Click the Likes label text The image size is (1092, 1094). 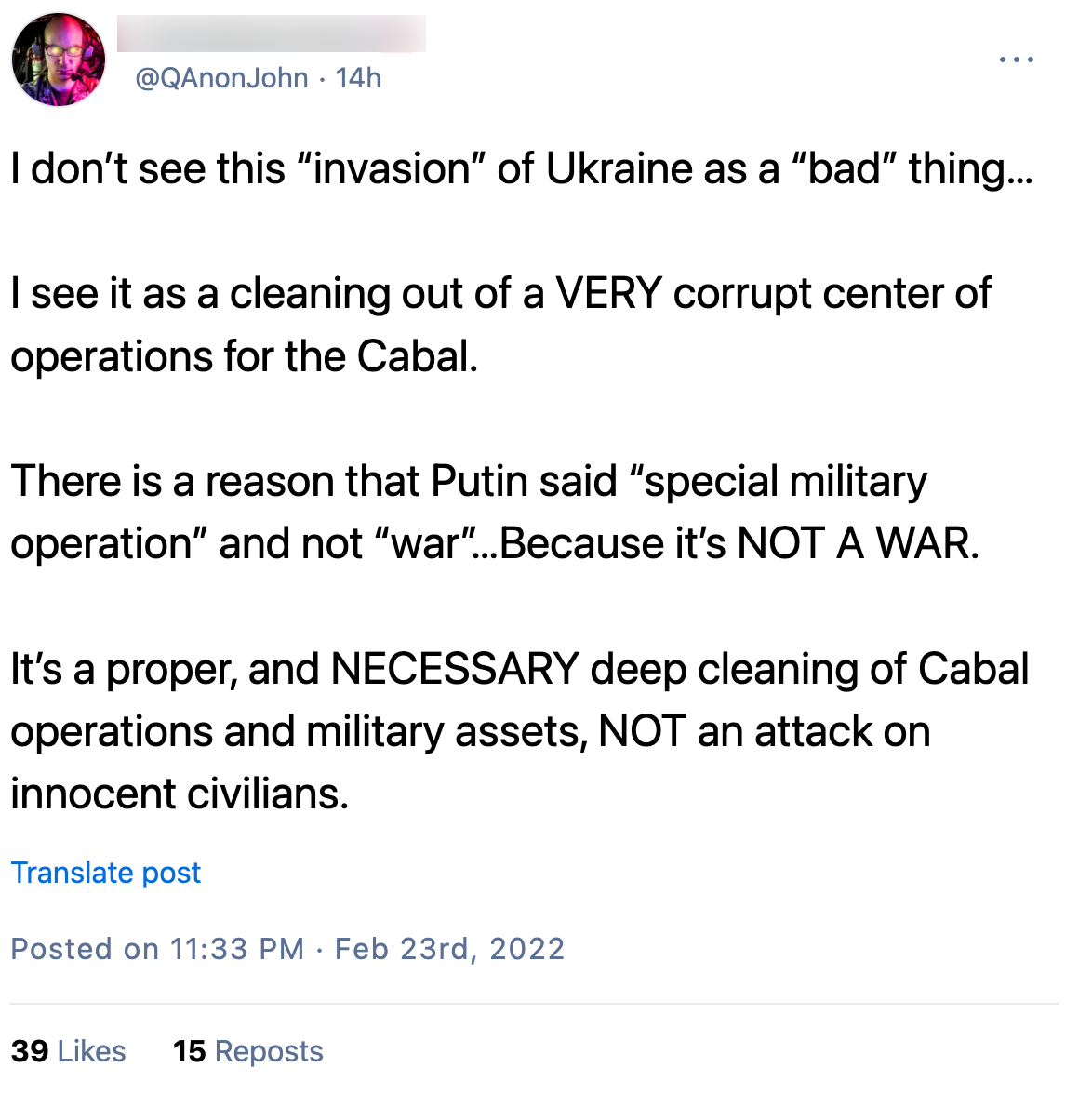[x=93, y=1050]
